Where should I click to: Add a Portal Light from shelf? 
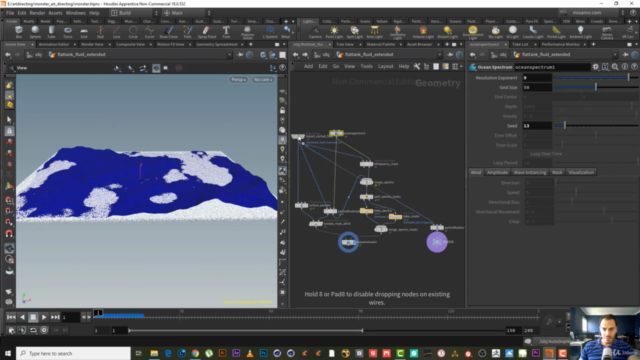556,32
